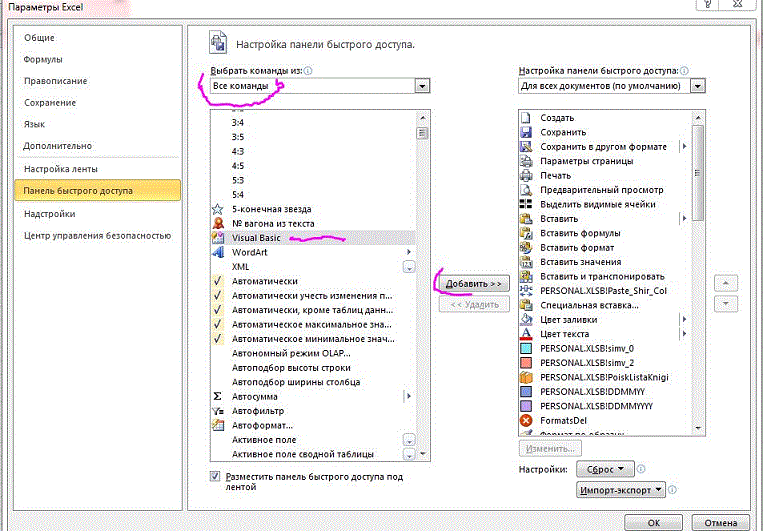Screen dimensions: 763x531
Task: Click the Автосумма sigma icon
Action: pyautogui.click(x=218, y=396)
